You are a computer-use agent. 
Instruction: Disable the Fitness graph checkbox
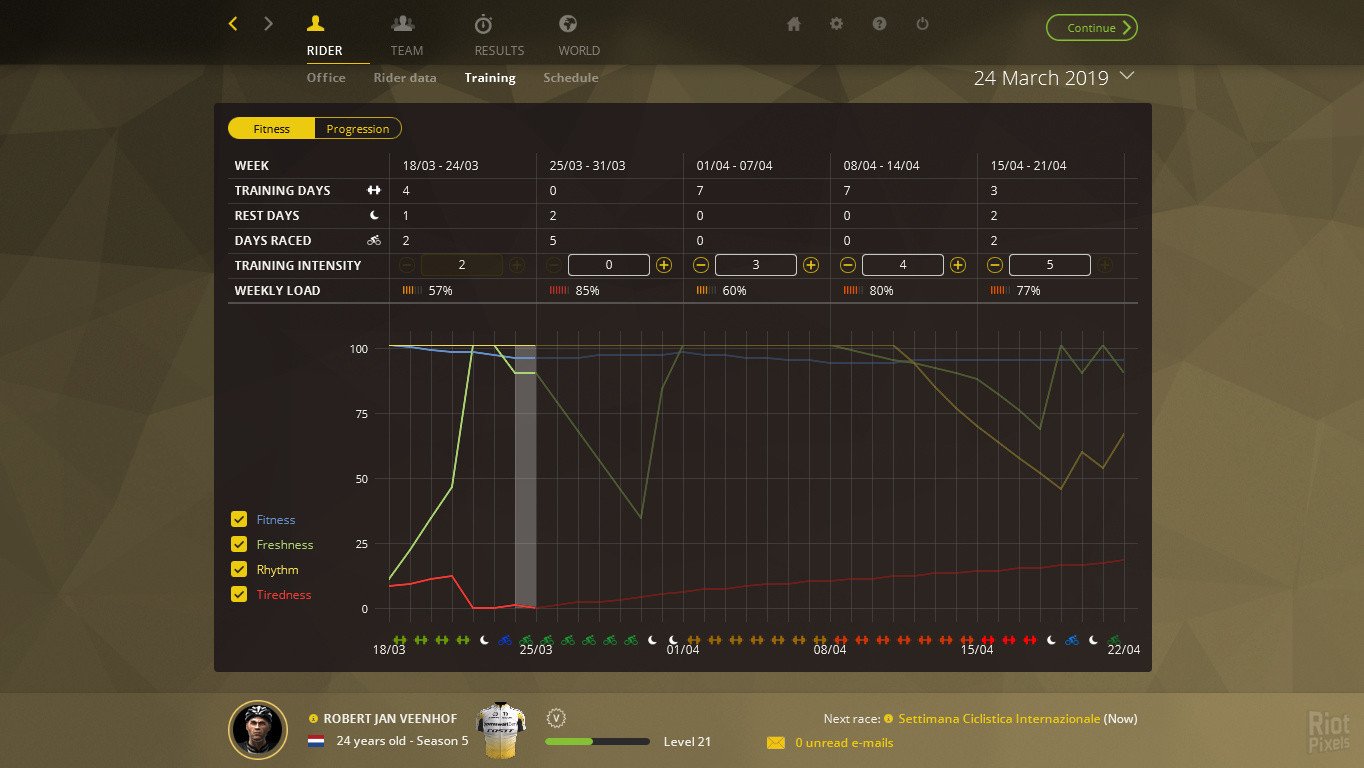239,519
